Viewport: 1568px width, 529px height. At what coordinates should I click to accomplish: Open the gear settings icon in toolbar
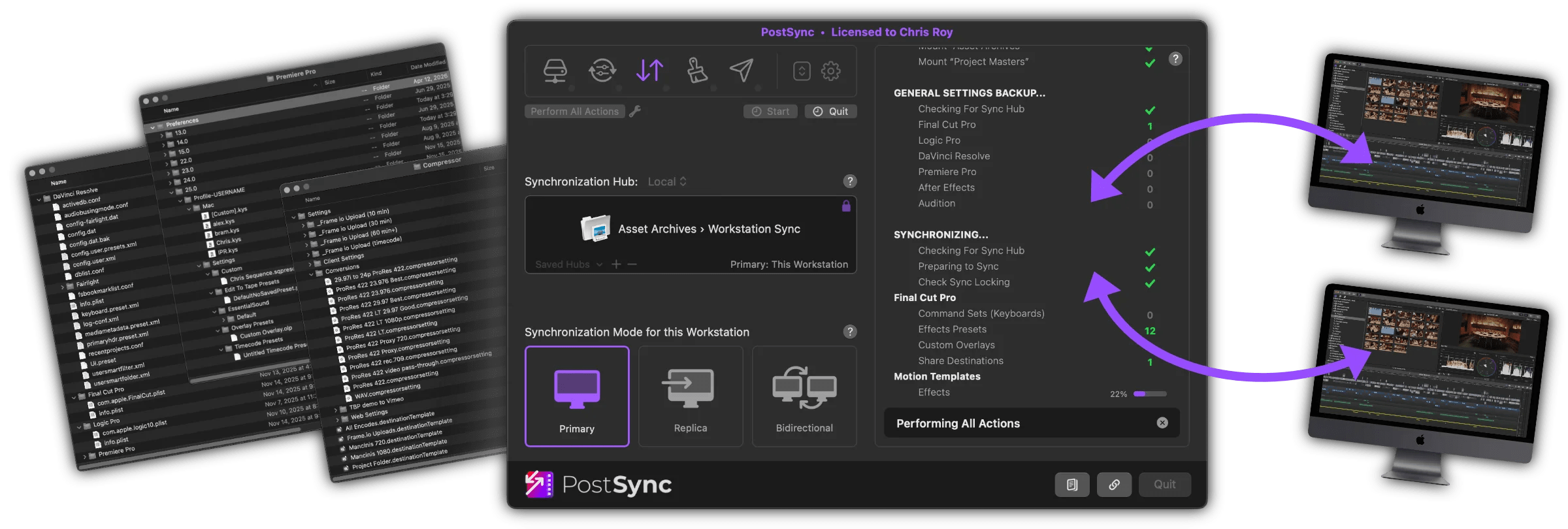(x=831, y=71)
